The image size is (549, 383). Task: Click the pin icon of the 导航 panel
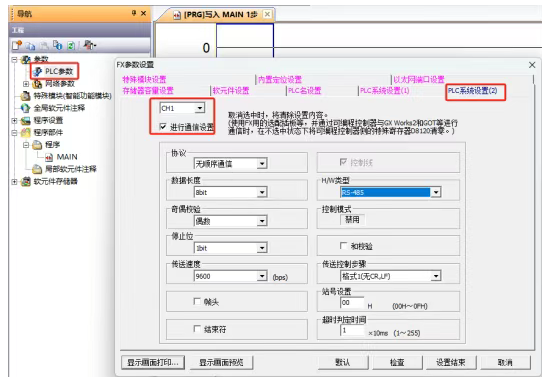point(134,13)
